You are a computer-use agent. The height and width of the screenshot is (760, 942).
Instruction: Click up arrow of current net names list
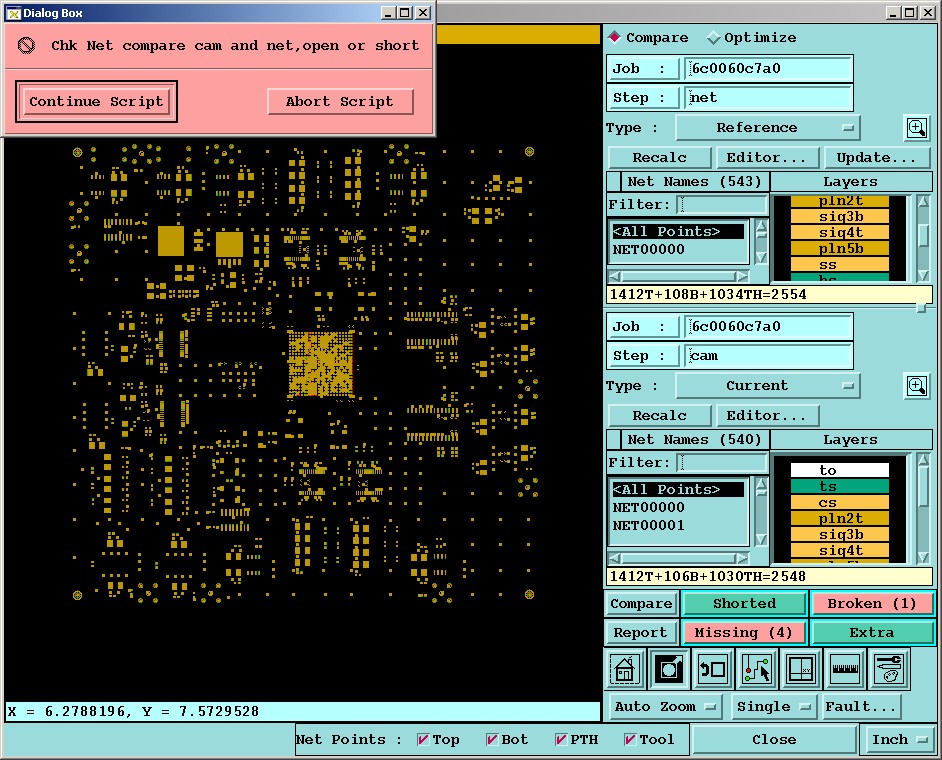tap(761, 484)
